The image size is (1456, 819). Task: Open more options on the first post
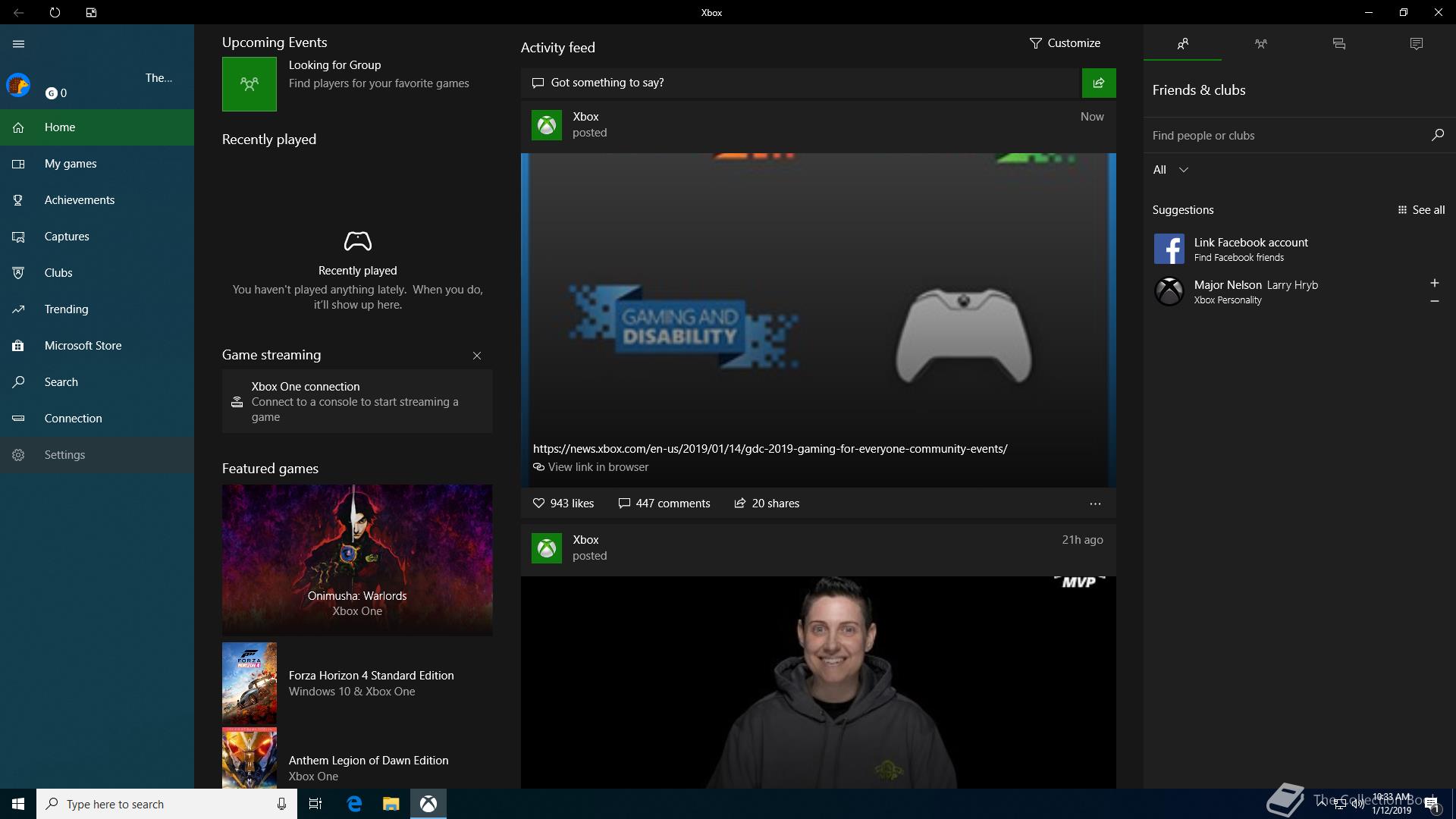(1095, 504)
